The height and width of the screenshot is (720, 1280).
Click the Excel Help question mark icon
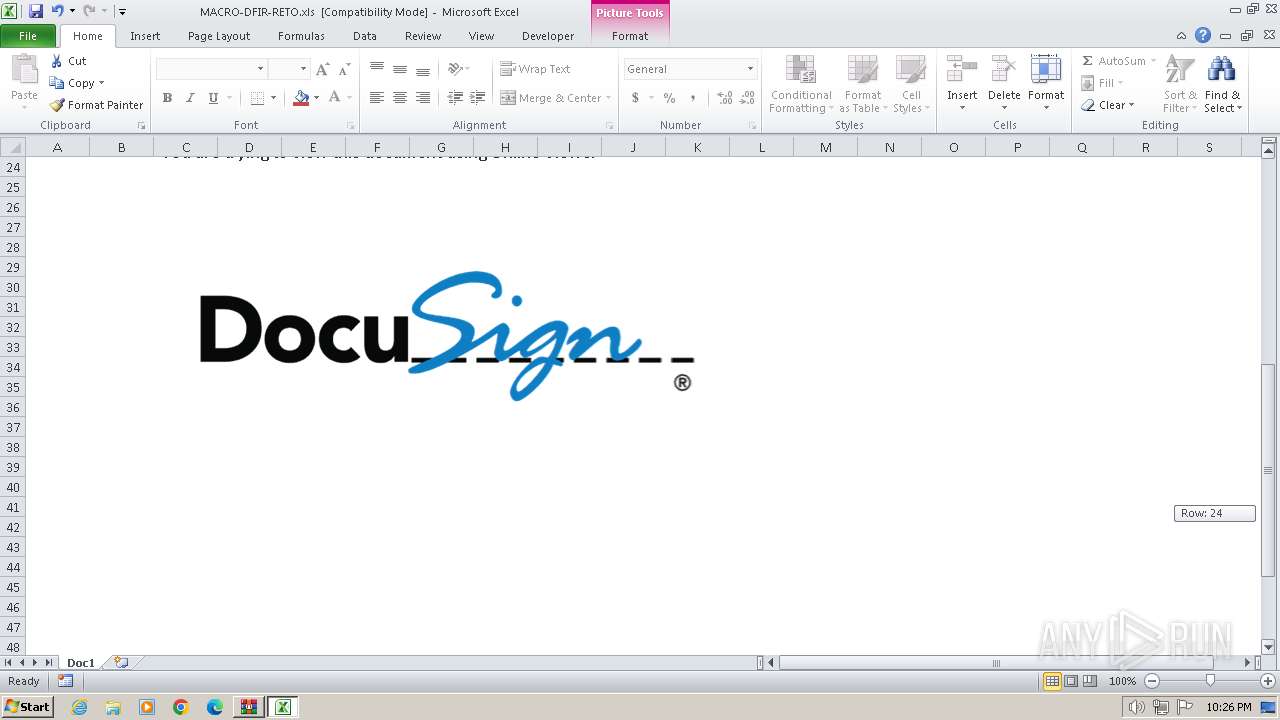1203,36
